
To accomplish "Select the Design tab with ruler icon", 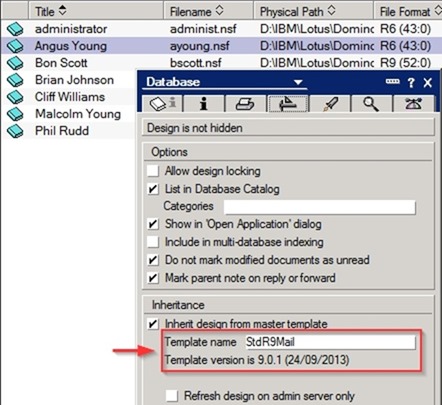I will click(x=287, y=104).
